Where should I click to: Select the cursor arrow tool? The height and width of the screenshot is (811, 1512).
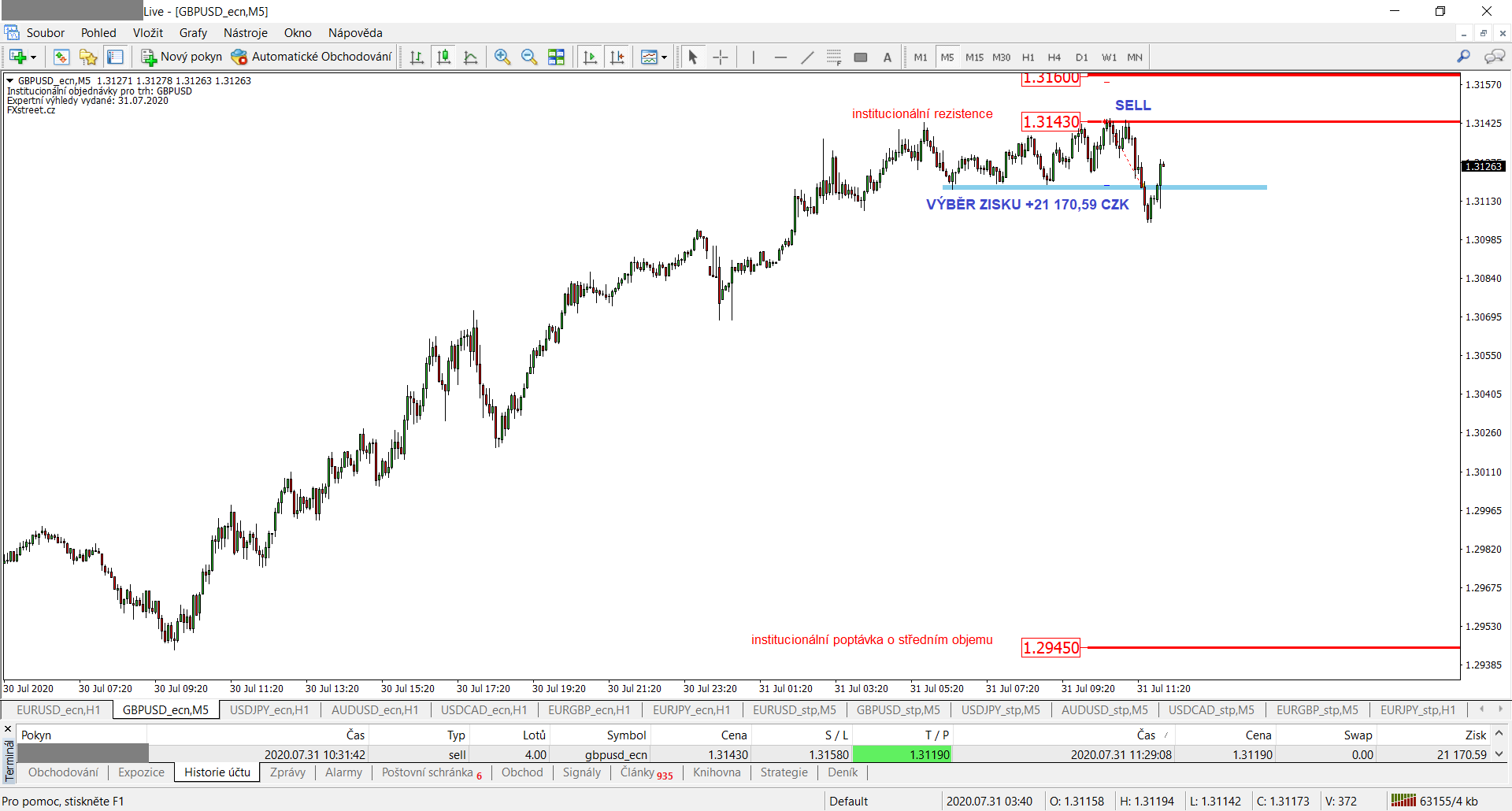coord(693,57)
